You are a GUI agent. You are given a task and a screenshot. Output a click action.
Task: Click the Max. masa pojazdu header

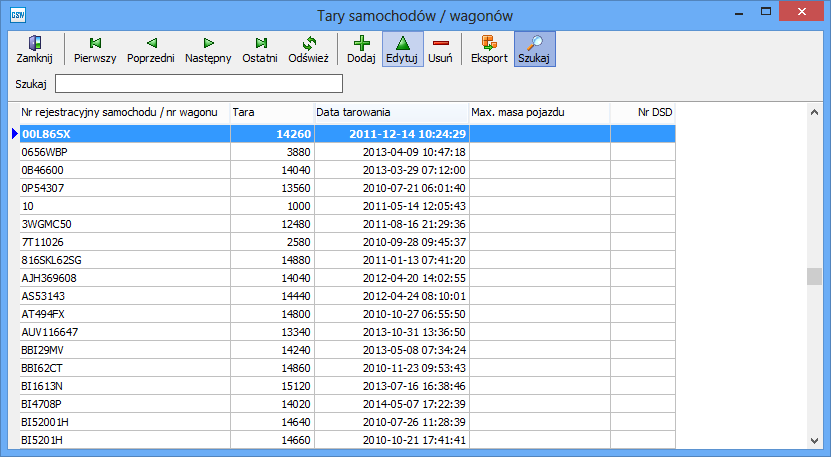540,113
